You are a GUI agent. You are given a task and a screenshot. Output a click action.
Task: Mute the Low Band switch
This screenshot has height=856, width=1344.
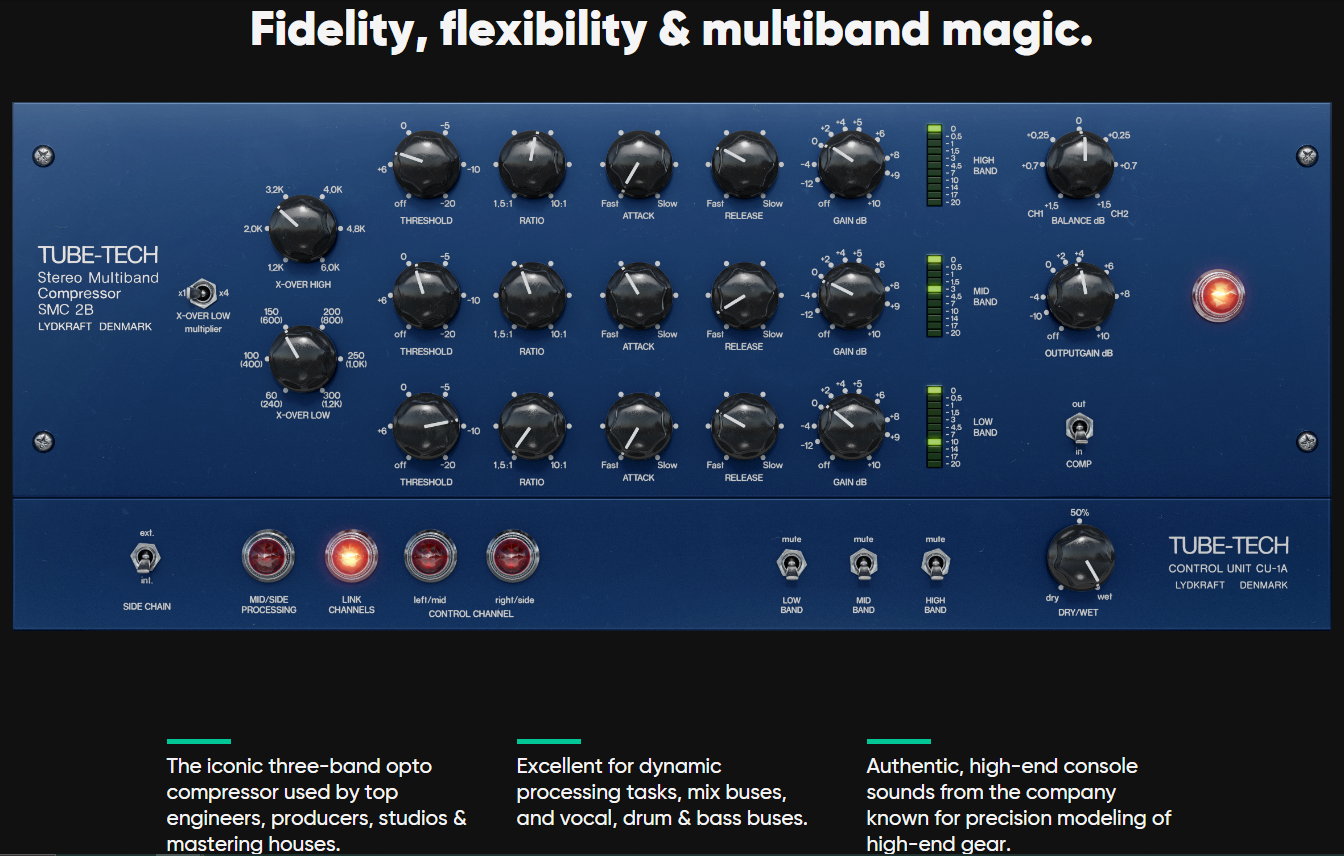point(791,564)
